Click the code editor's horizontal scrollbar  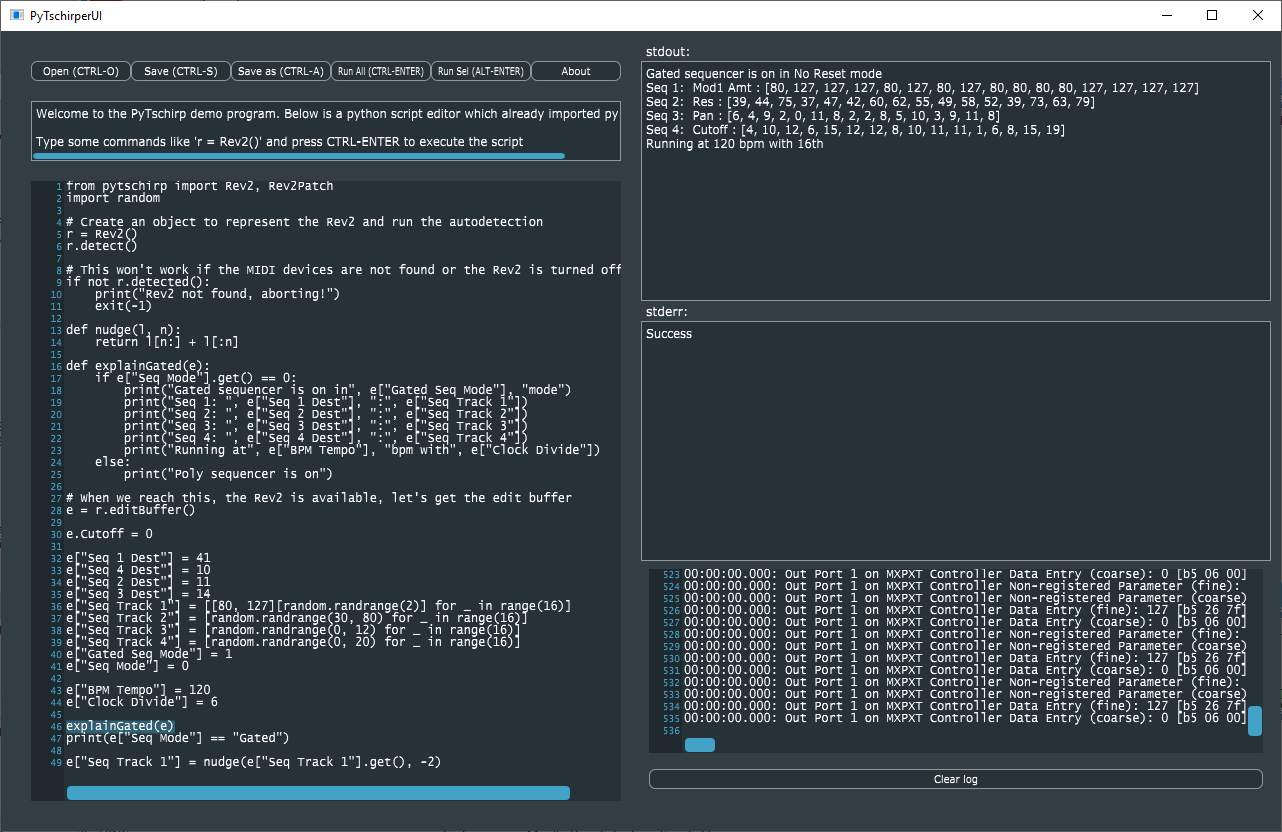[x=318, y=793]
